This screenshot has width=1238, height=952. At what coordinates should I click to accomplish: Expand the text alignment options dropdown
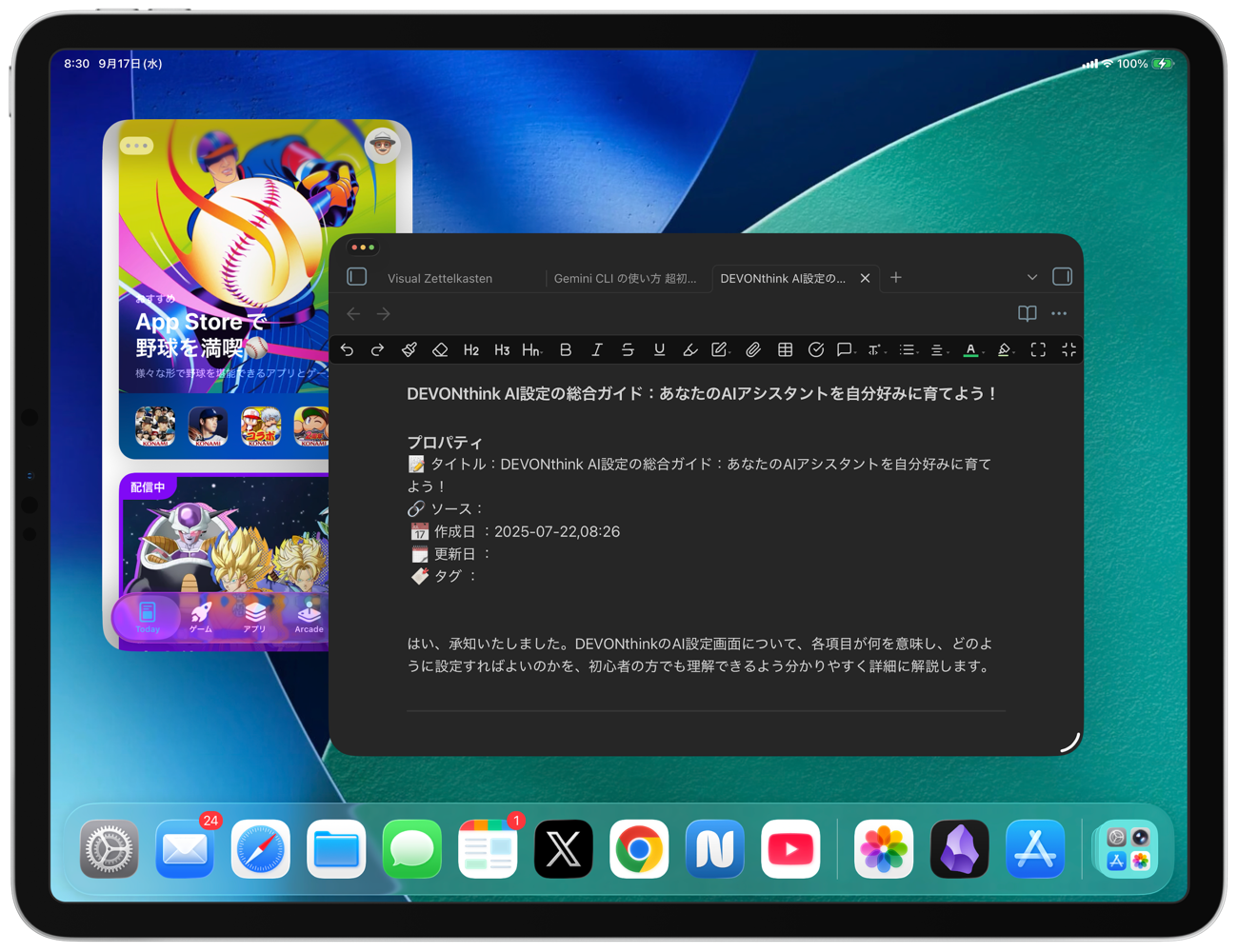tap(939, 349)
